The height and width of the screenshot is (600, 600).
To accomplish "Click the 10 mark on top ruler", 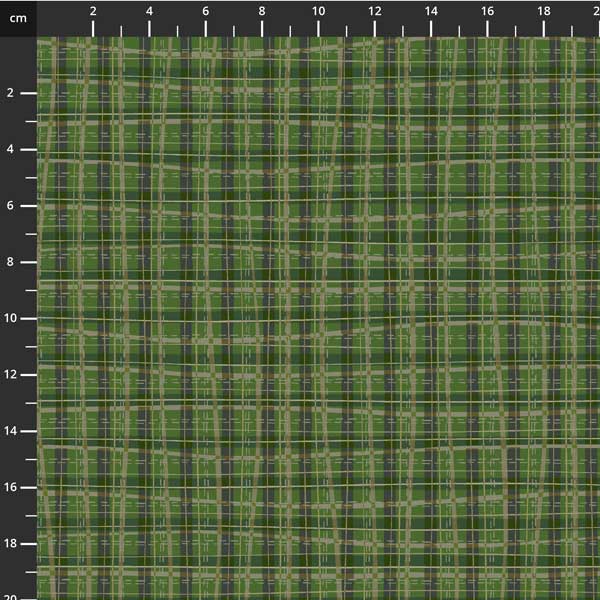I will coord(318,12).
